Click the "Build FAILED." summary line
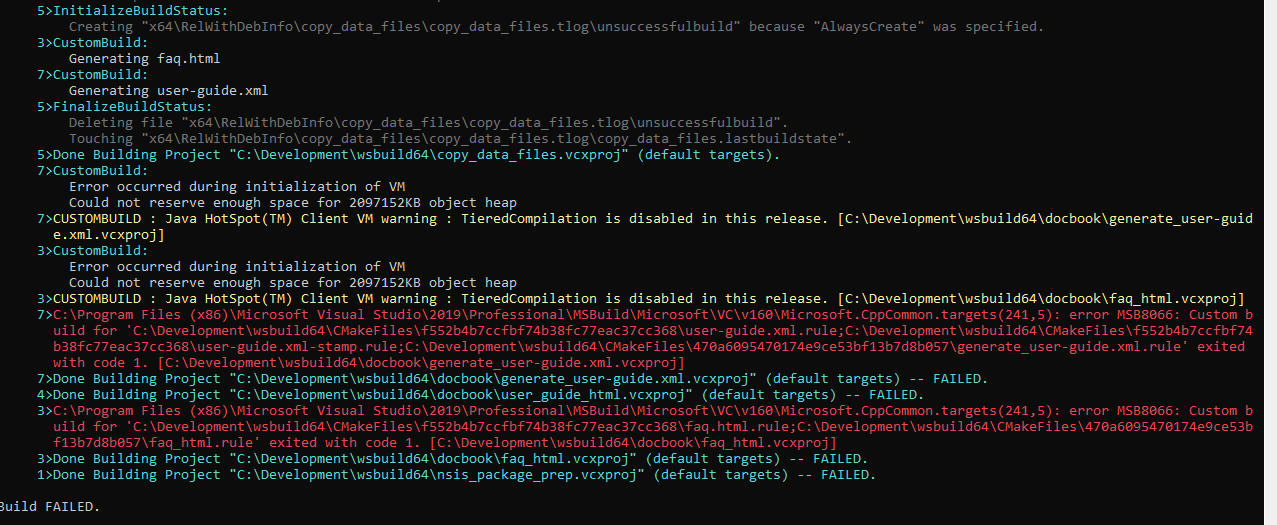 point(50,507)
